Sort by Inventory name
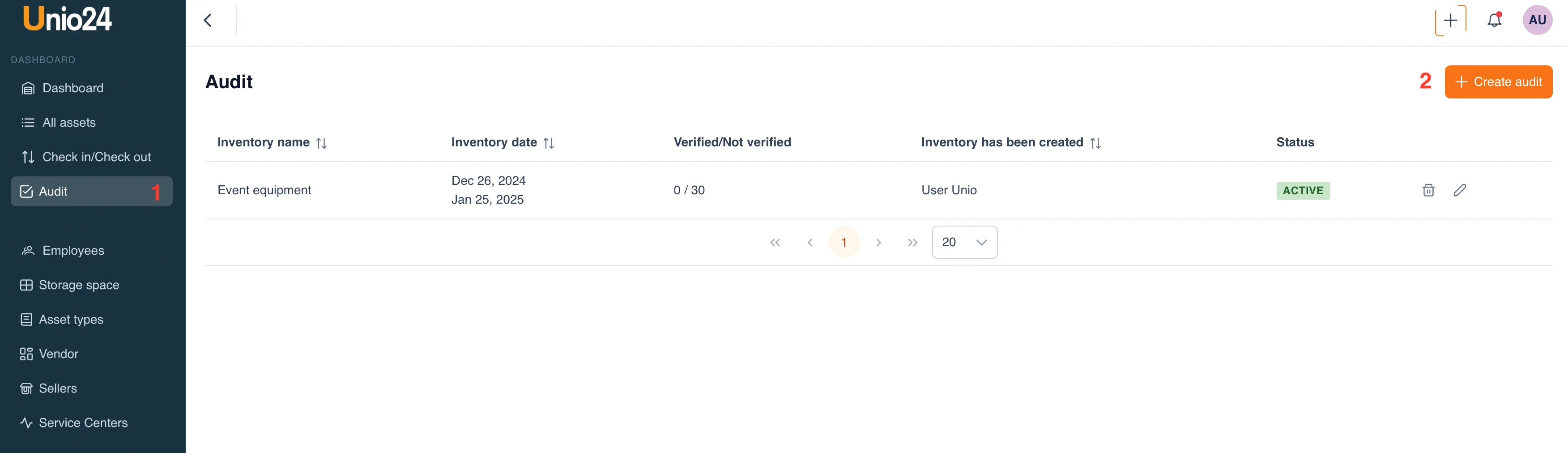1568x453 pixels. coord(321,143)
